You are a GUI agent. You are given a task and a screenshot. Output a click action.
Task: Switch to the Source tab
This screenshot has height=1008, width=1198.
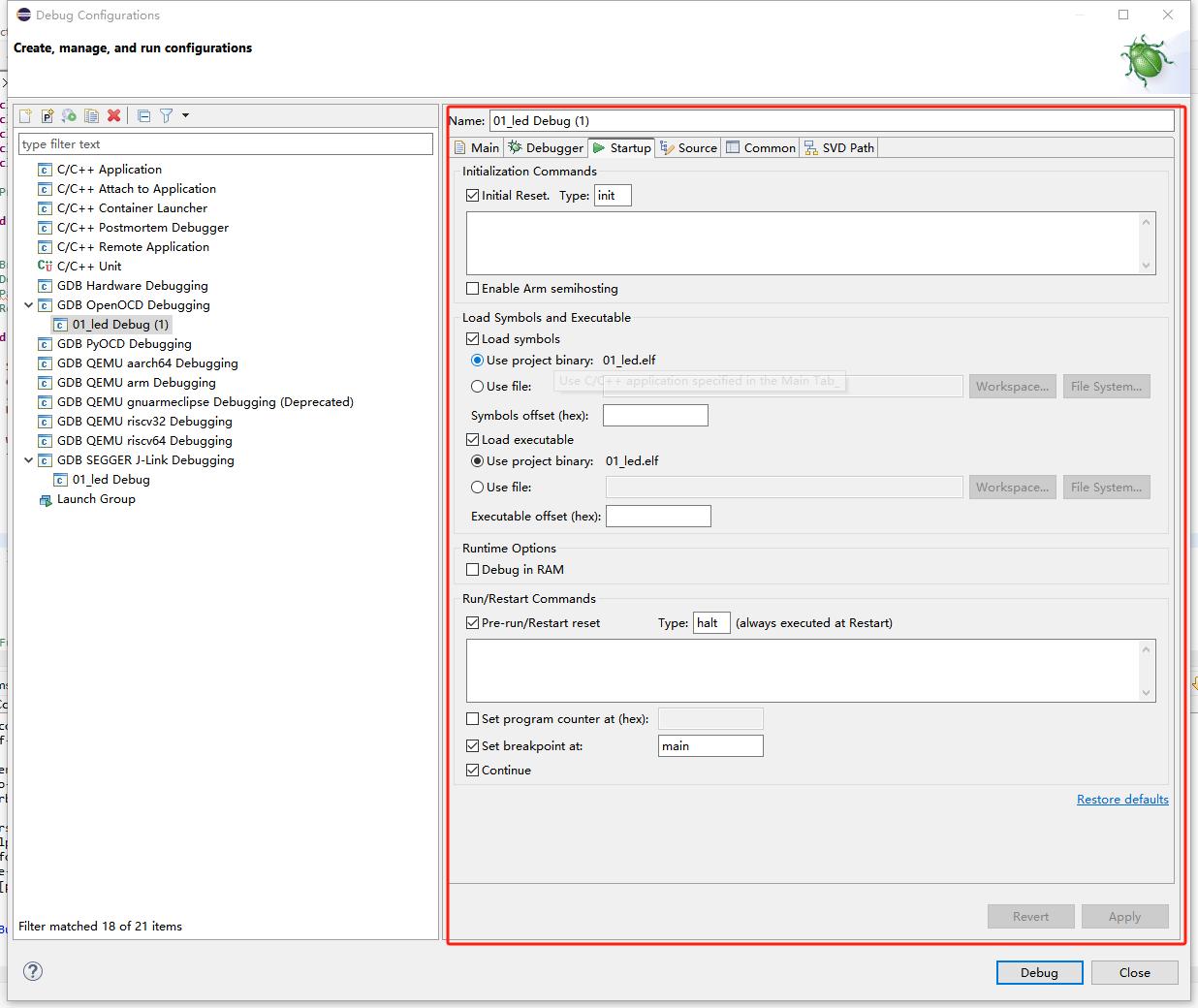(688, 147)
